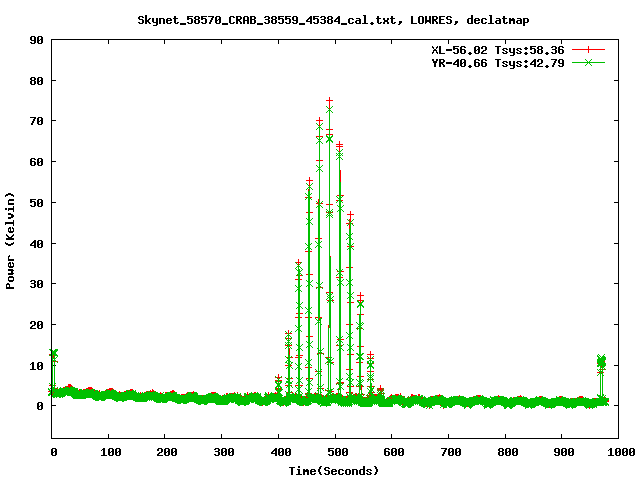The image size is (640, 480).
Task: Click the 50 tick label on y-axis
Action: [x=36, y=203]
